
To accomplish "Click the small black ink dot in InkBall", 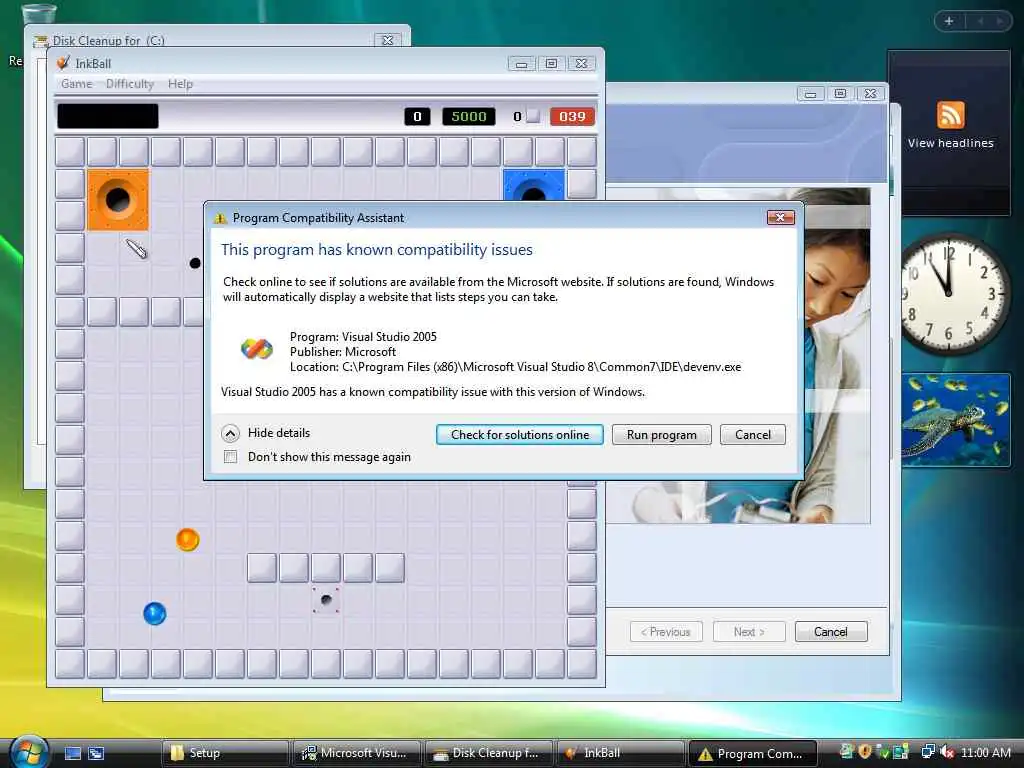I will pos(195,263).
